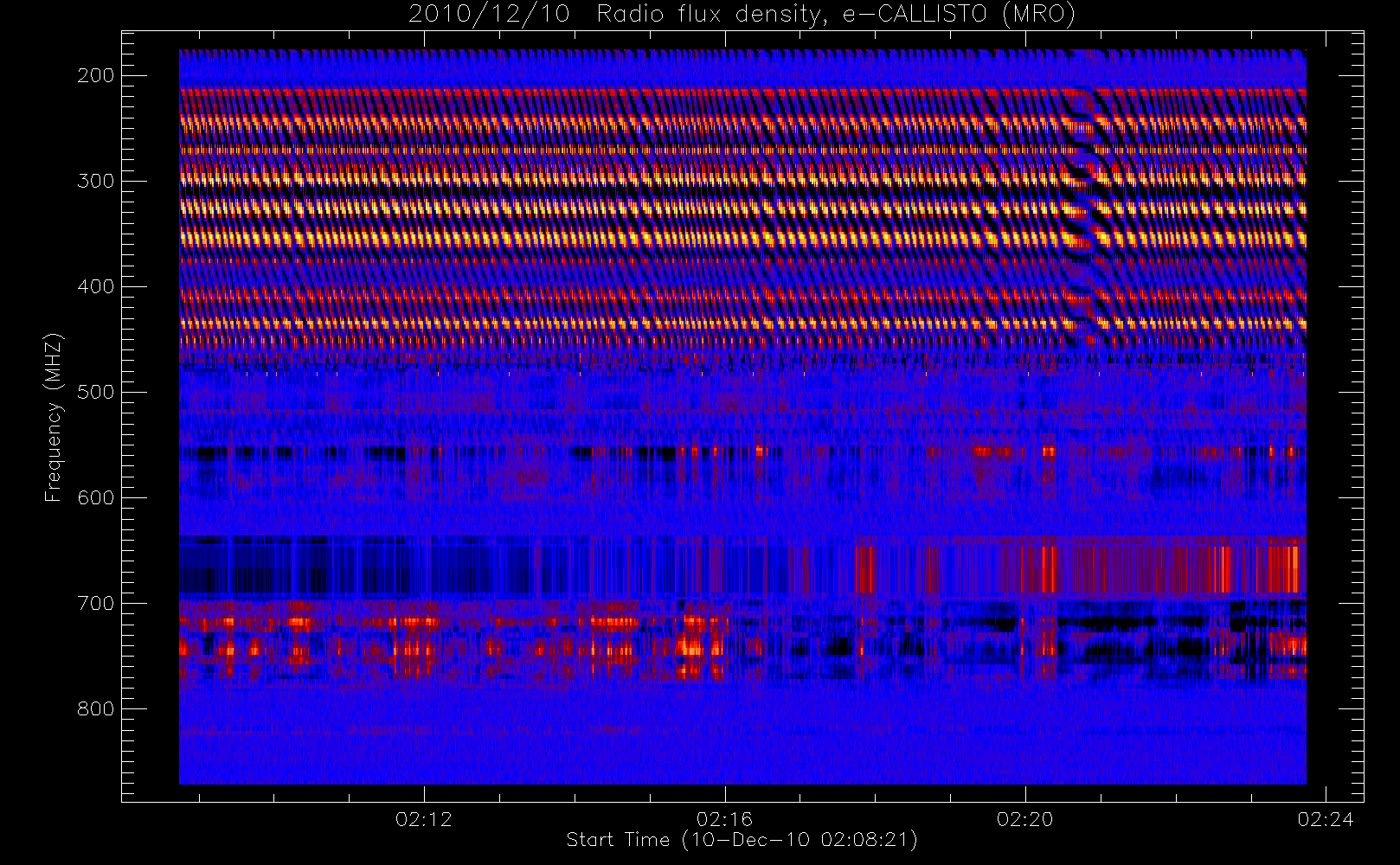The height and width of the screenshot is (865, 1400).
Task: Click the 02:20 time tick label
Action: click(1025, 819)
